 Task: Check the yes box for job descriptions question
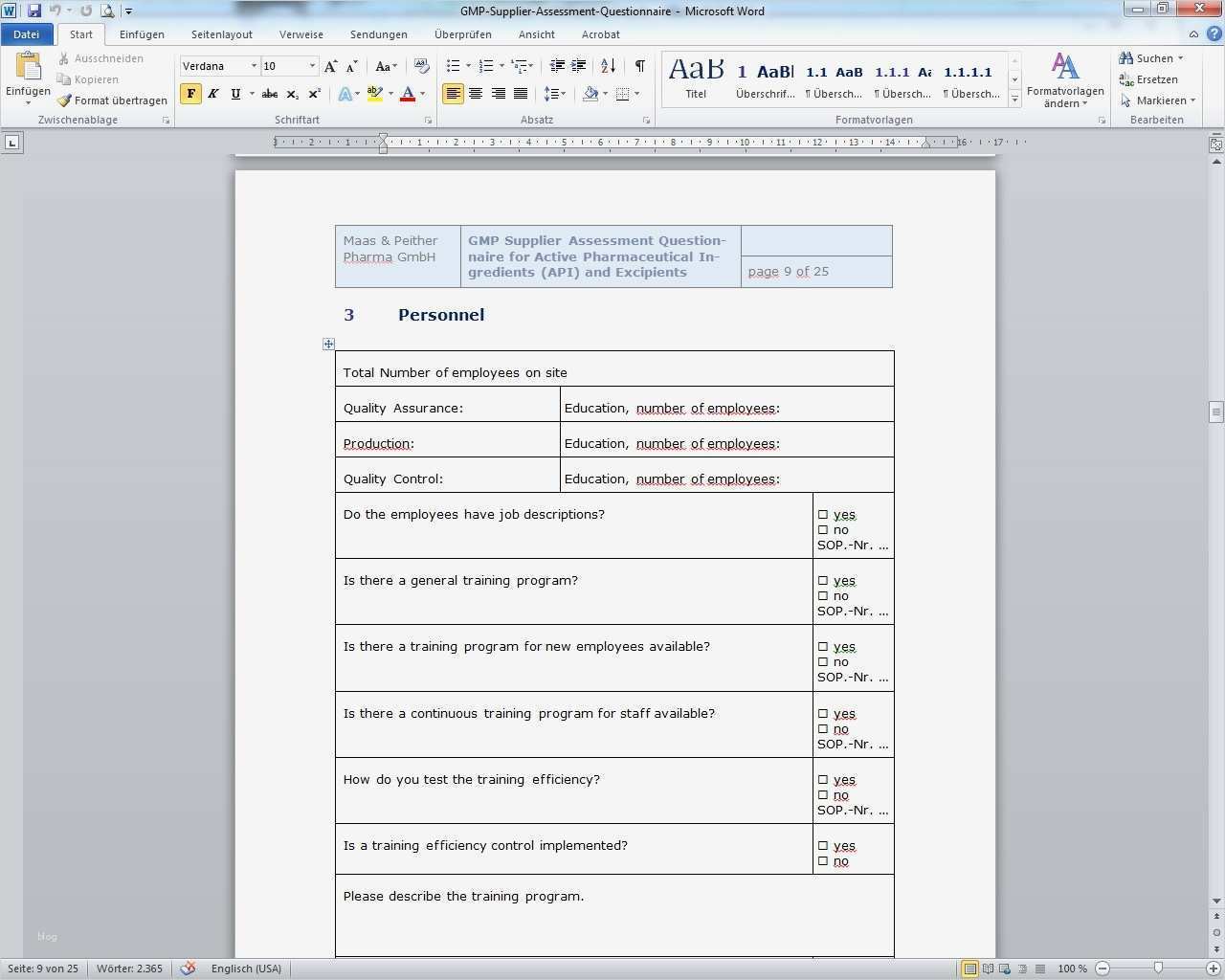[824, 514]
